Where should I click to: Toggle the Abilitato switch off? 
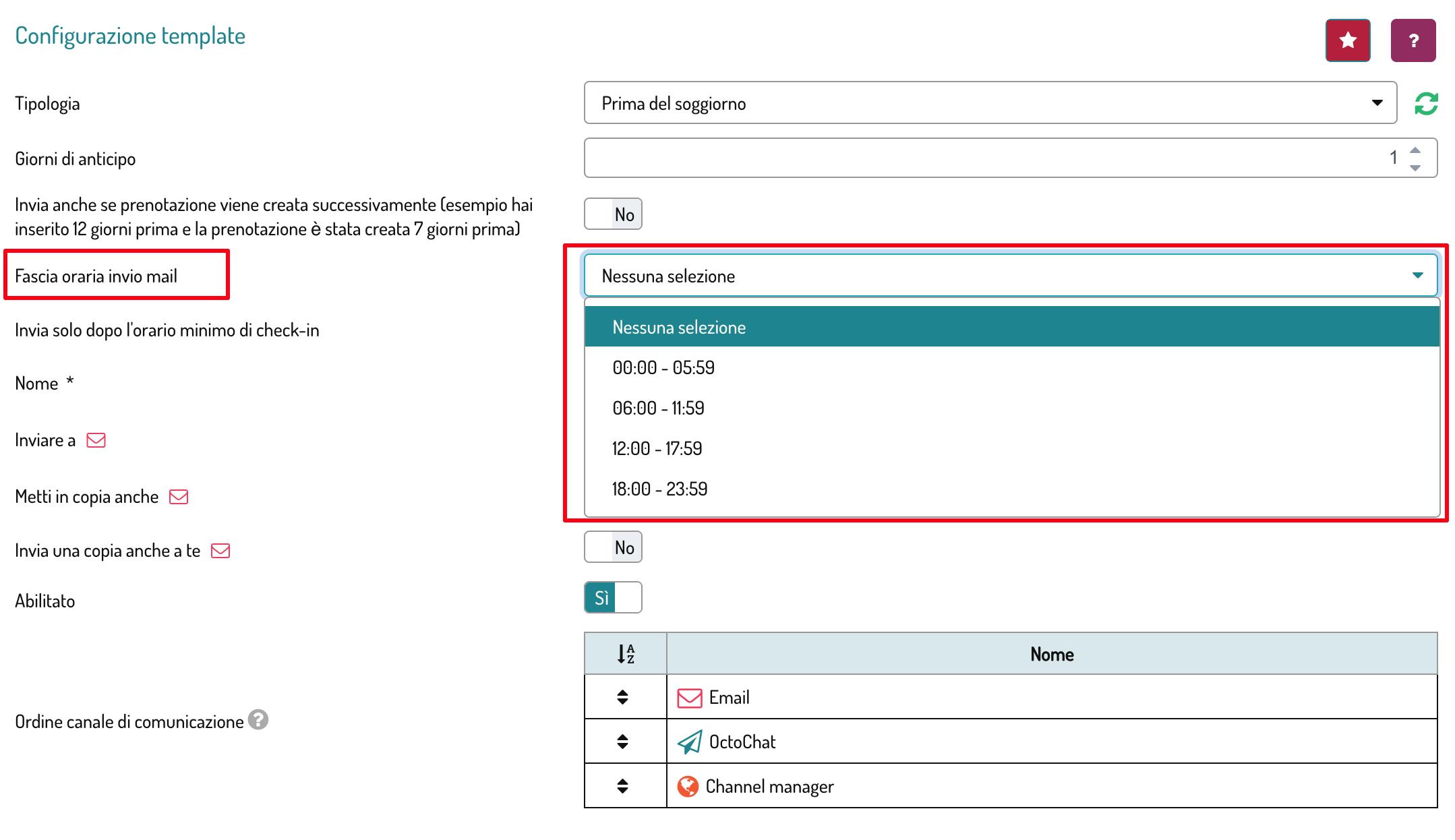[612, 598]
